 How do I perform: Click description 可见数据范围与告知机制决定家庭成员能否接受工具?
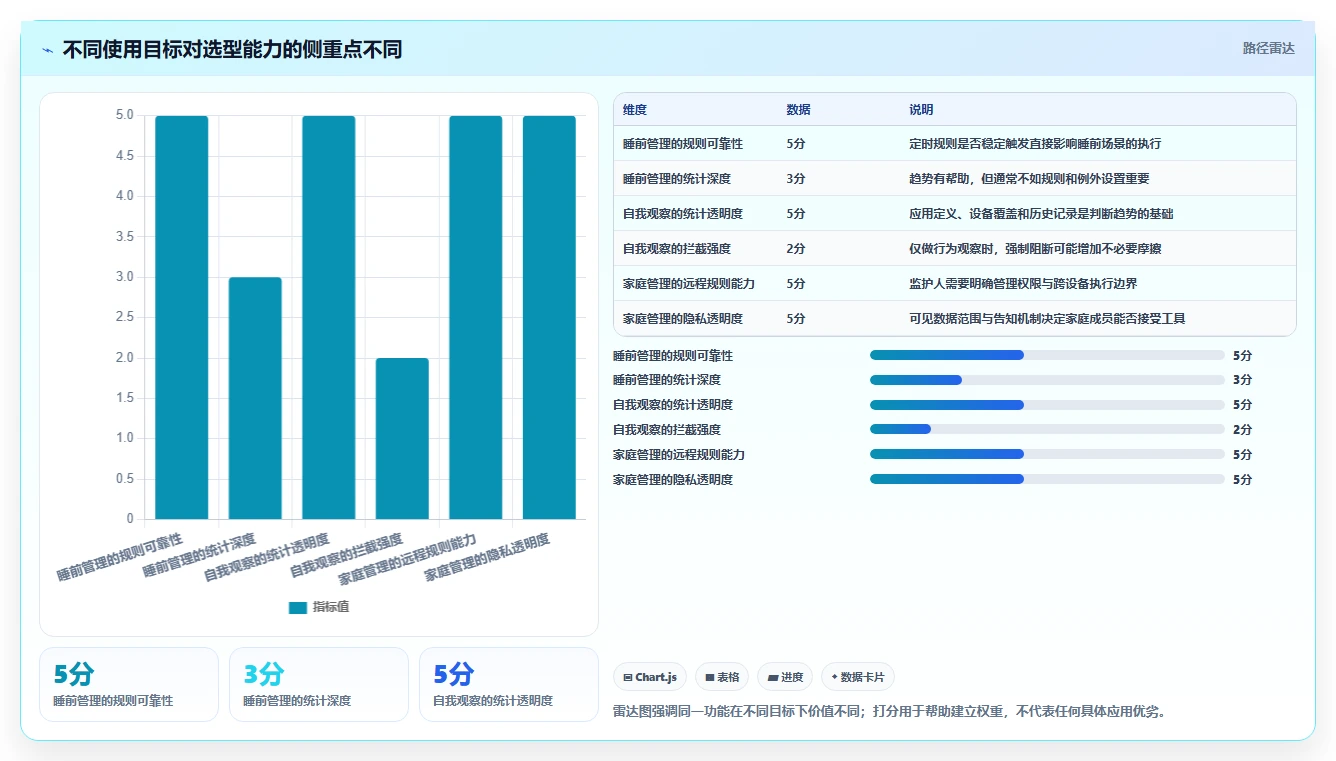point(1047,319)
